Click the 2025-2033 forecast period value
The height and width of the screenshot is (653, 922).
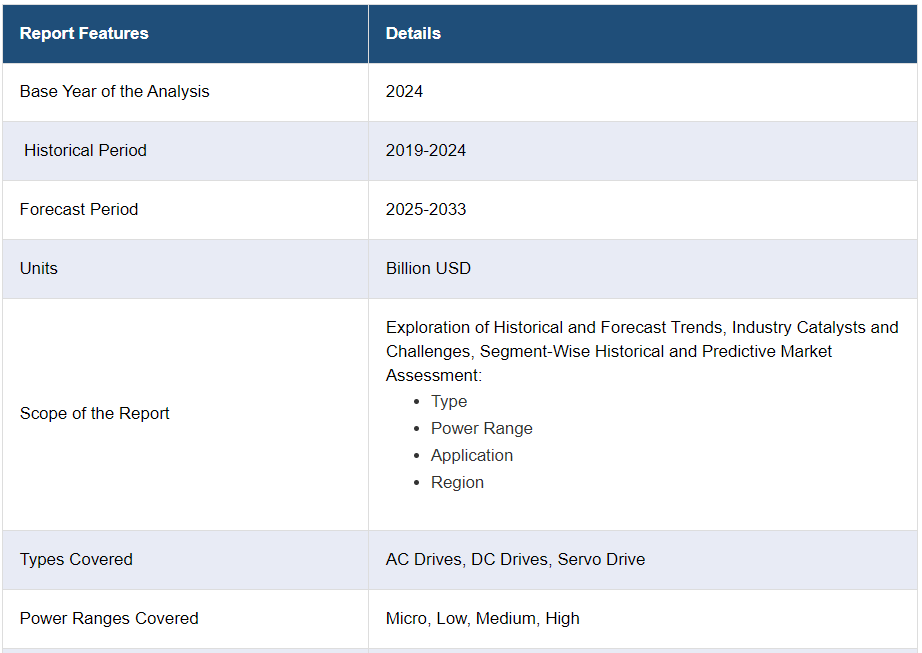[426, 209]
